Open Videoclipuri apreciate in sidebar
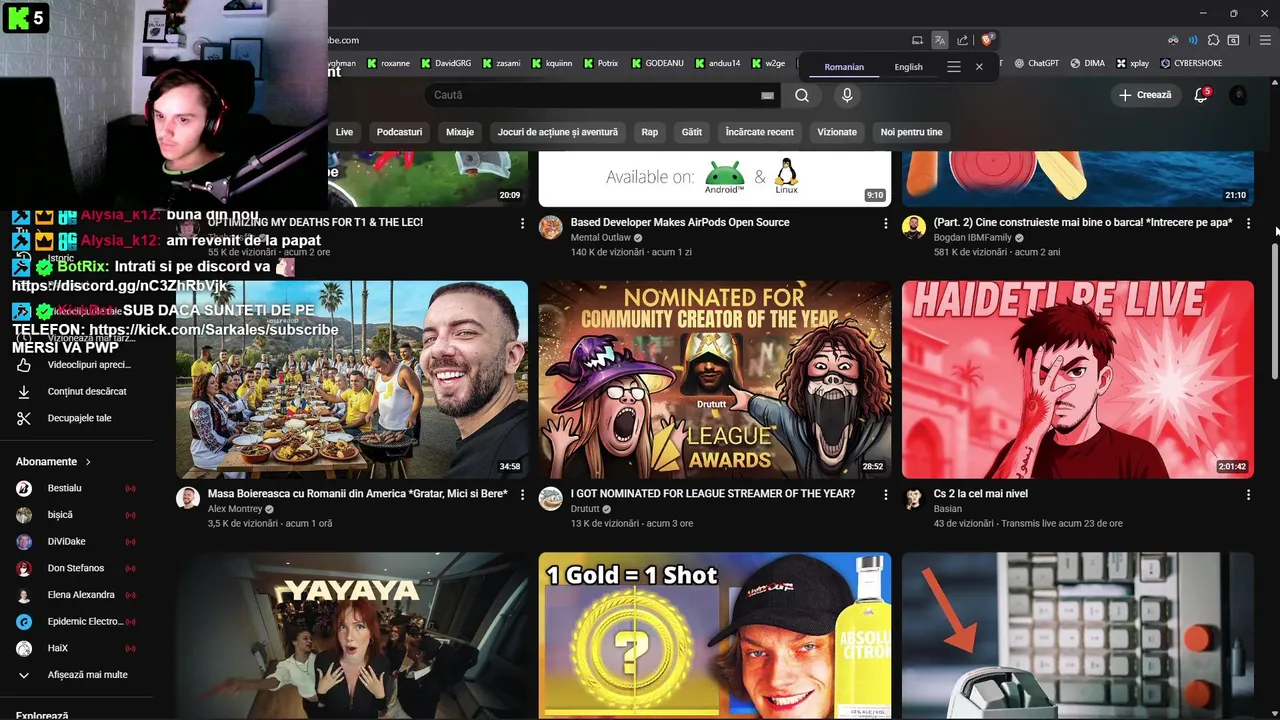 (x=78, y=365)
